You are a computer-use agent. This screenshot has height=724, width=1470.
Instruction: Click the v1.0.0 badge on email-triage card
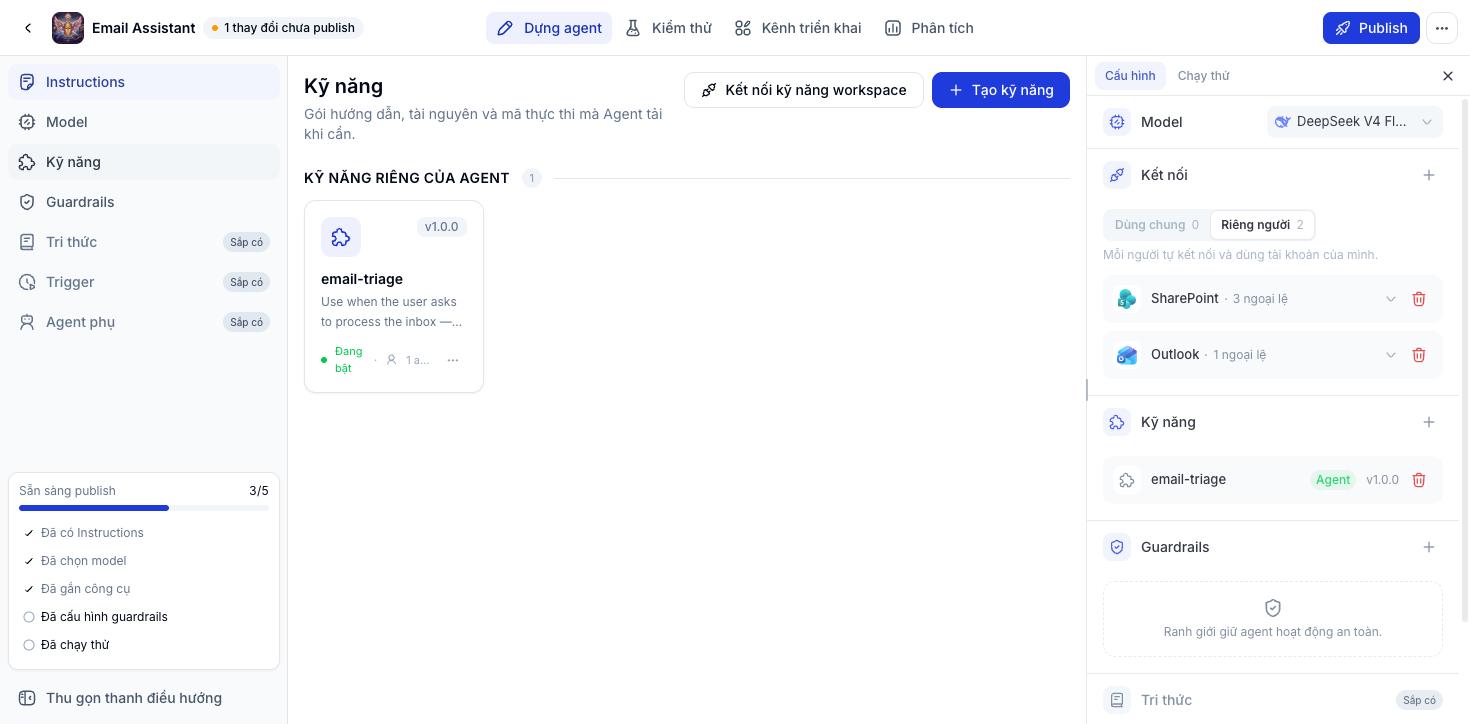click(x=442, y=227)
